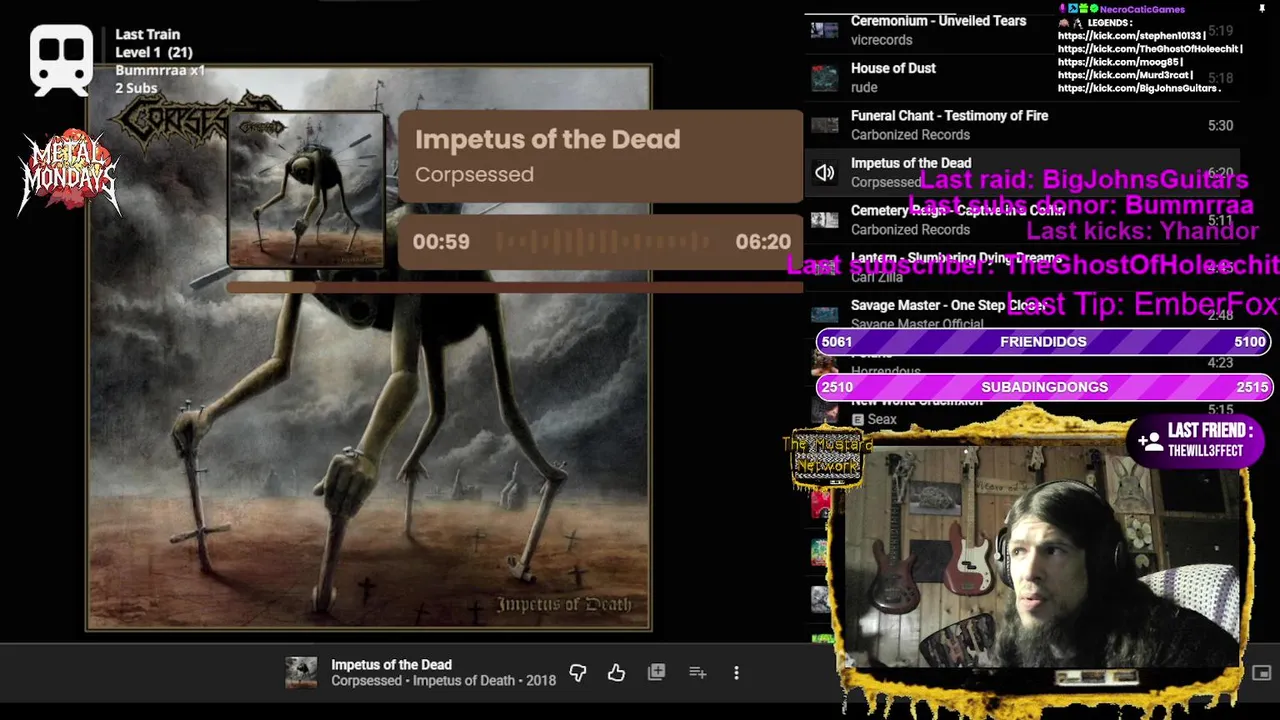The width and height of the screenshot is (1280, 720).
Task: Play Savage Master - One Step Closer
Action: [x=949, y=305]
